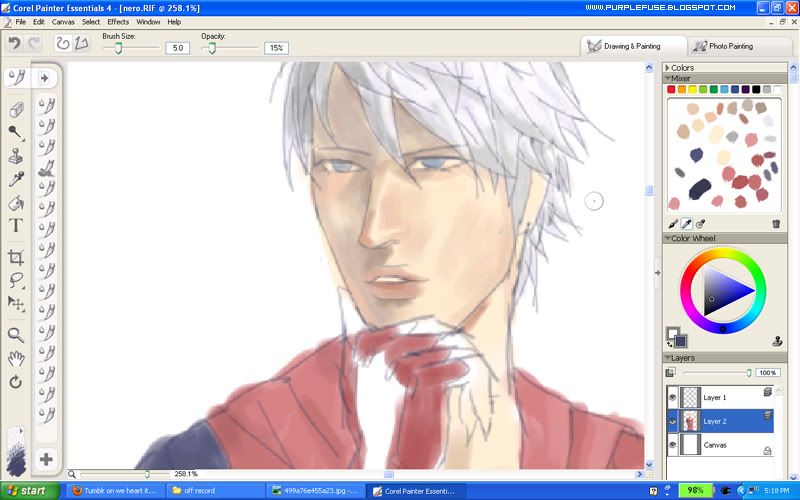The height and width of the screenshot is (500, 800).
Task: Expand brush library with arrow button
Action: (45, 78)
